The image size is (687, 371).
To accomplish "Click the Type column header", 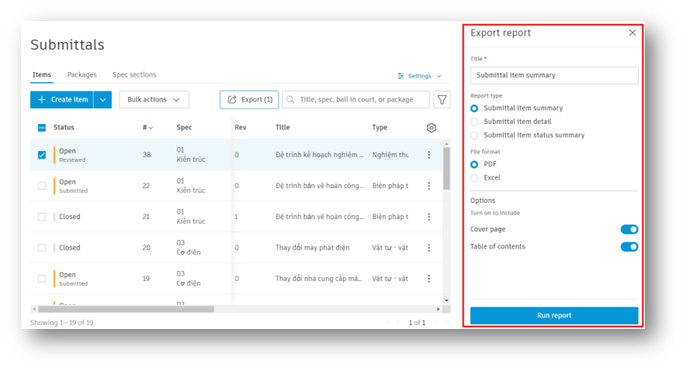I will (379, 127).
